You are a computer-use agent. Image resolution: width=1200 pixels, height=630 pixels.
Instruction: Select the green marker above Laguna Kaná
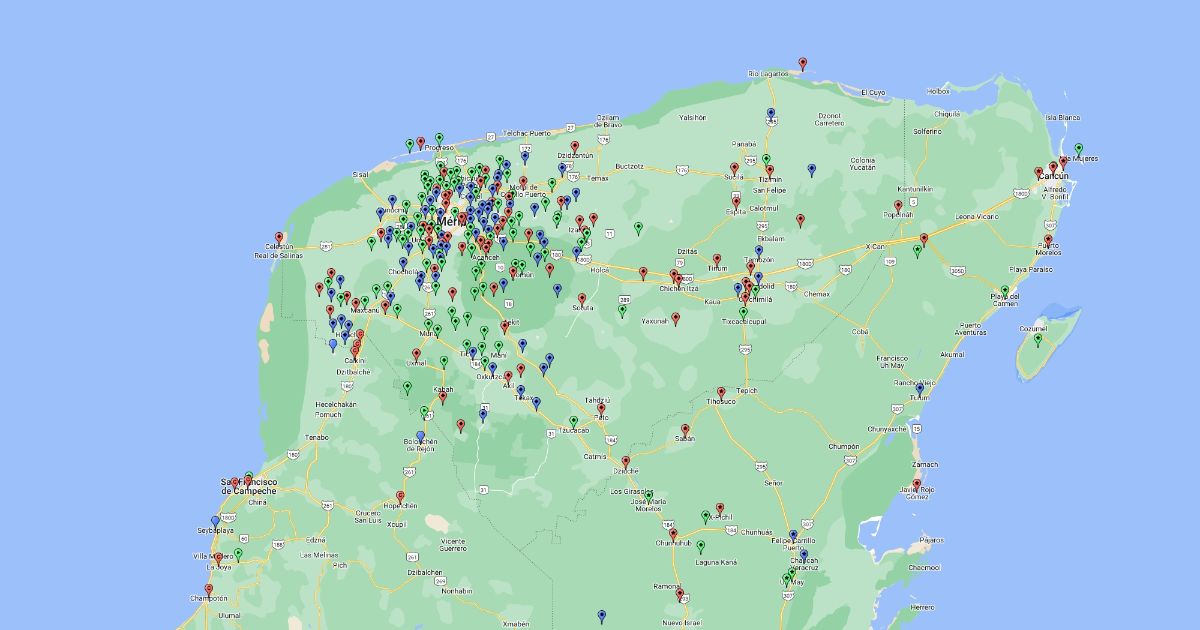pos(700,547)
